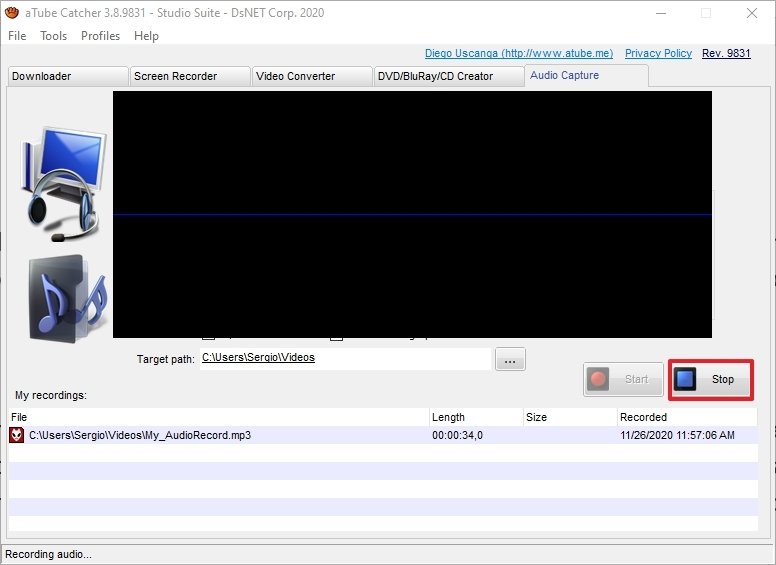
Task: Click the Rev. 9831 link
Action: coord(726,53)
